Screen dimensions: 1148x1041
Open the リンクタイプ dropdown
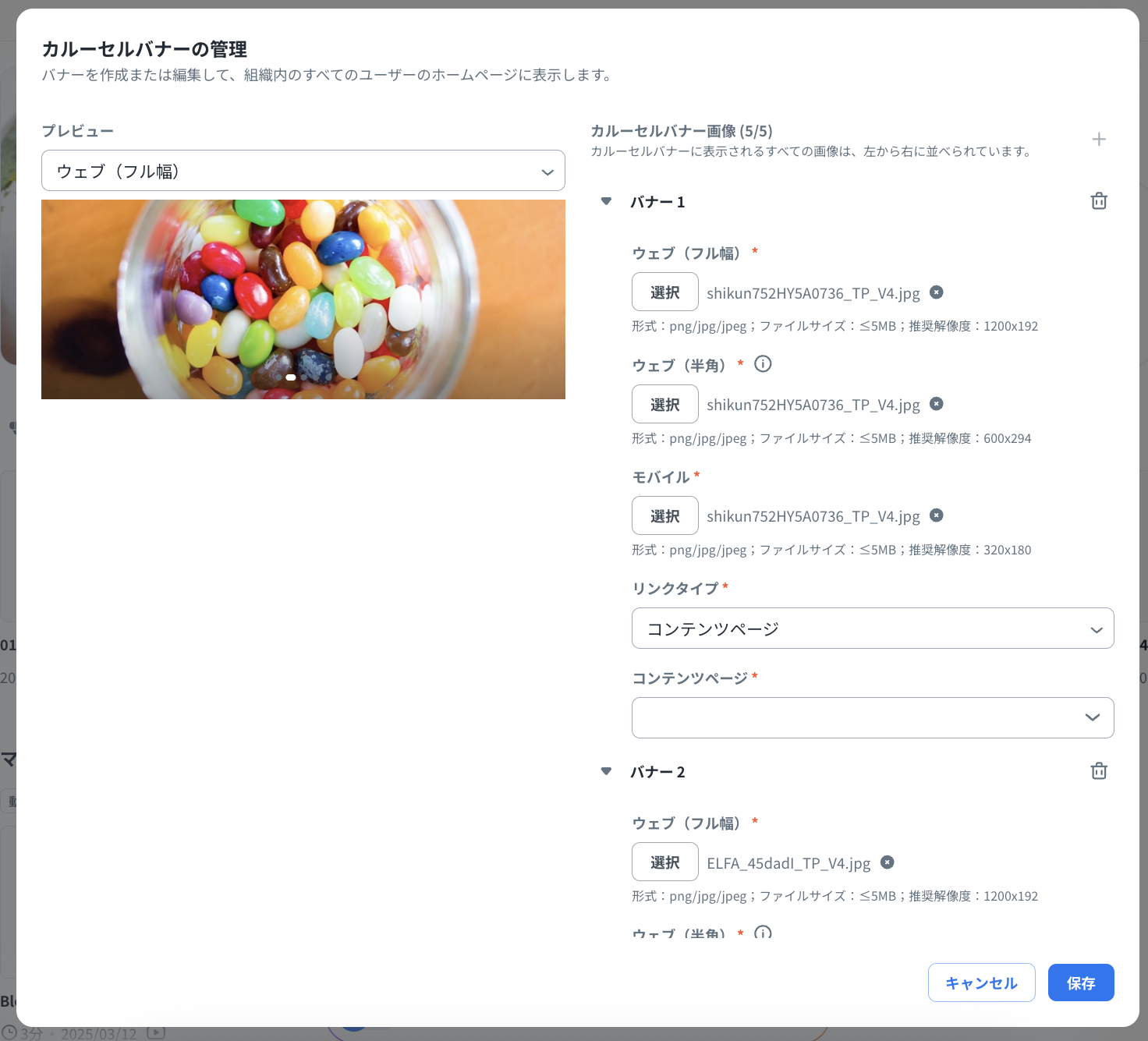pyautogui.click(x=872, y=628)
